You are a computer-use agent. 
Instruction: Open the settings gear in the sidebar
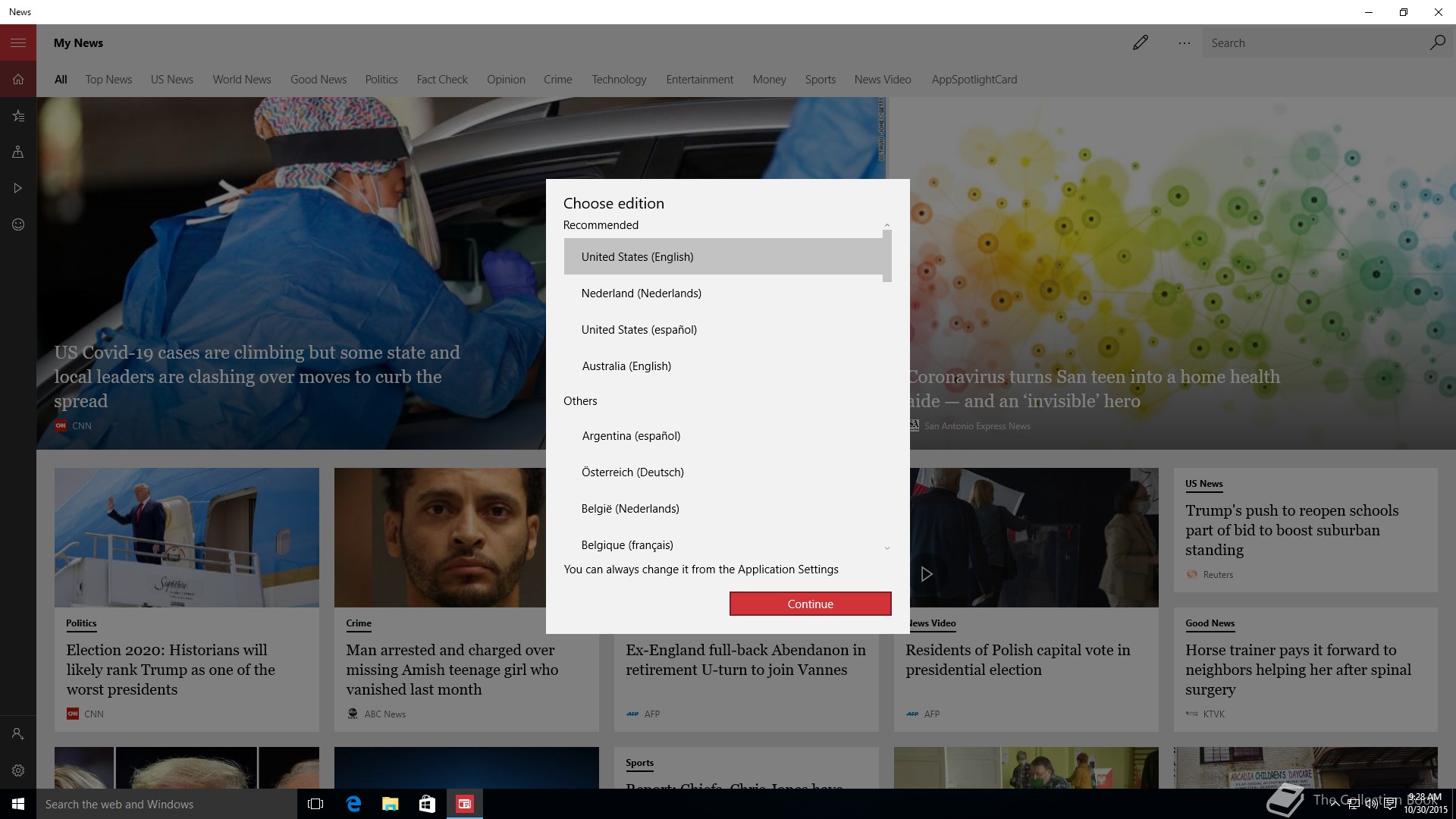18,770
